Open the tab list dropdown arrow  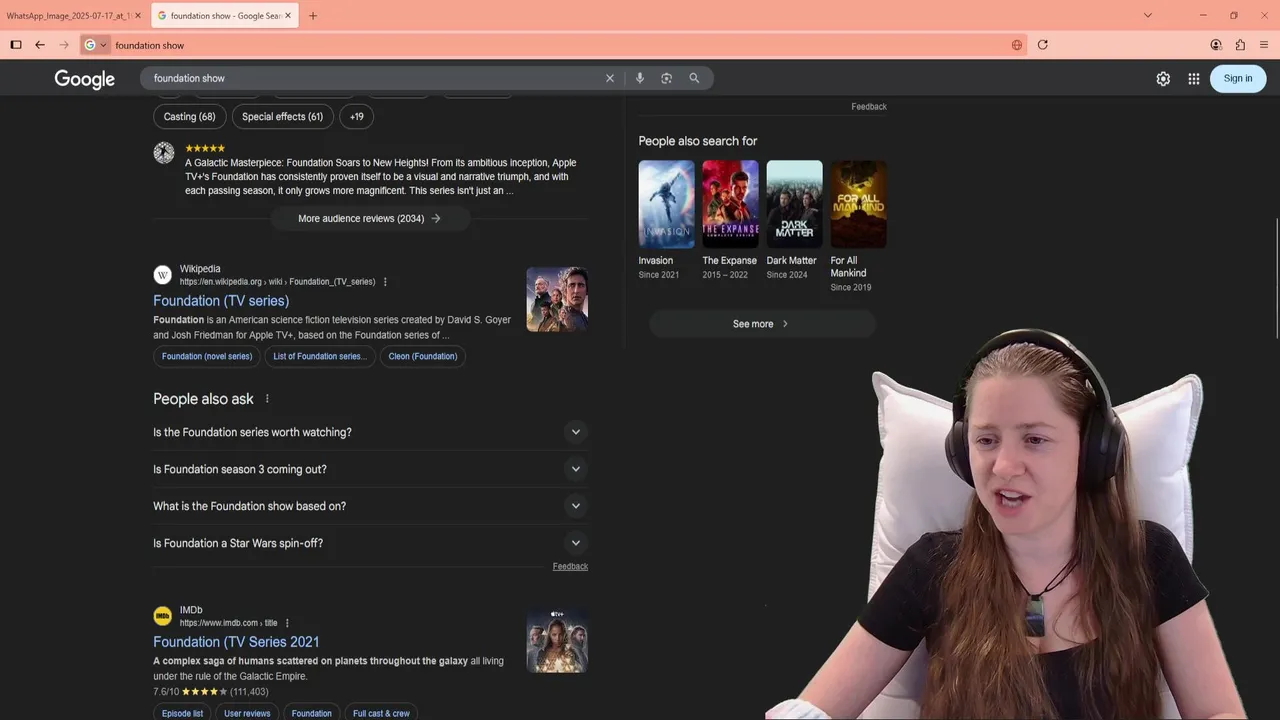pos(1148,15)
